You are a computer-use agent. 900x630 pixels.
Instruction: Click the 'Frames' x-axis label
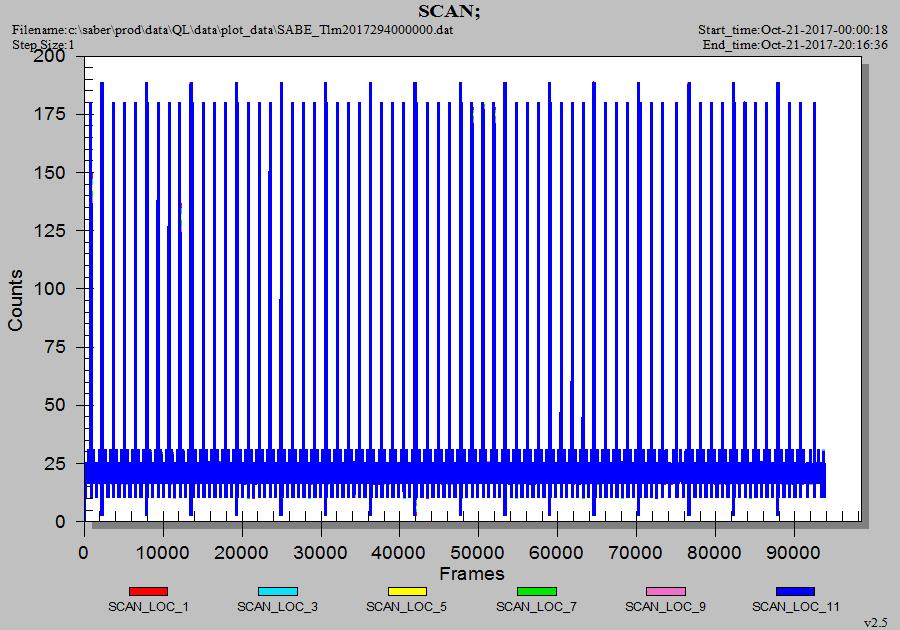tap(472, 574)
